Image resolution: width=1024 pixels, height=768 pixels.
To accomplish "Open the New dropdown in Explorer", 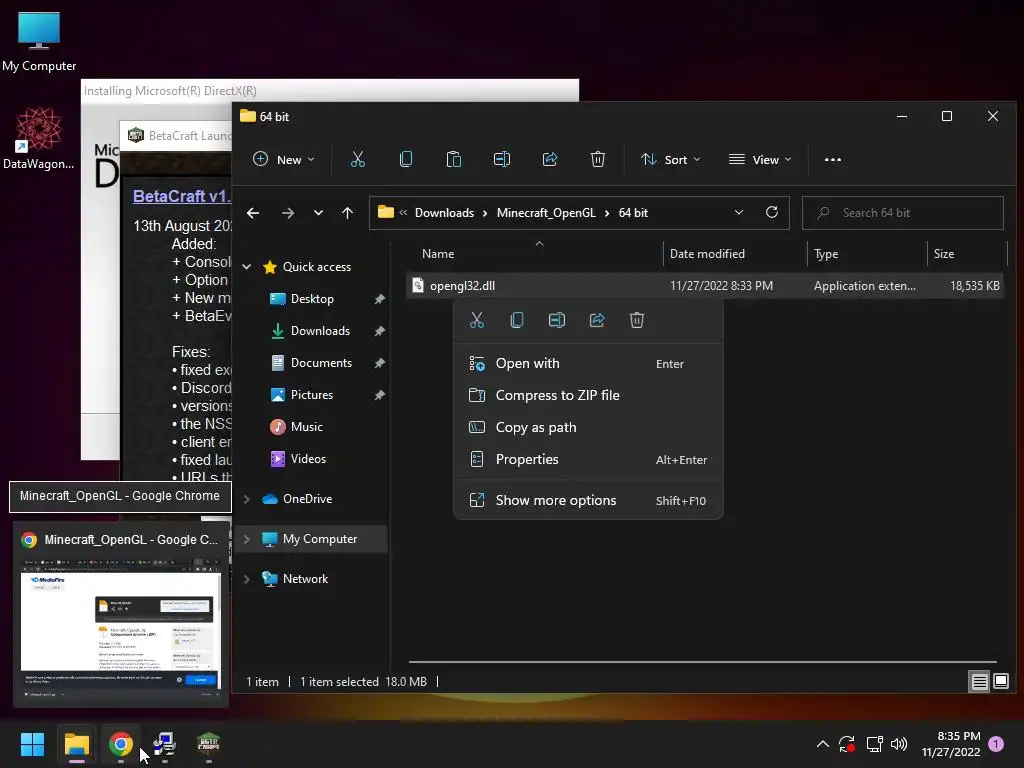I will point(284,159).
